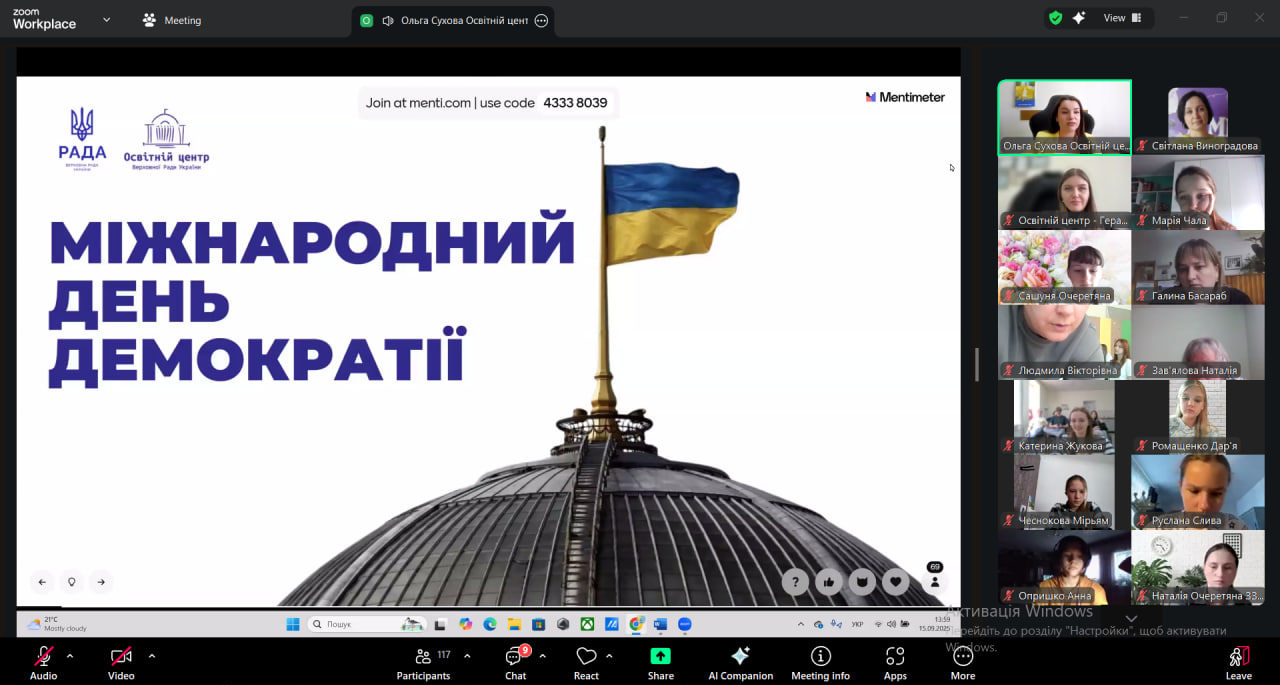Click the green Share screen button
This screenshot has width=1280, height=685.
coord(660,662)
